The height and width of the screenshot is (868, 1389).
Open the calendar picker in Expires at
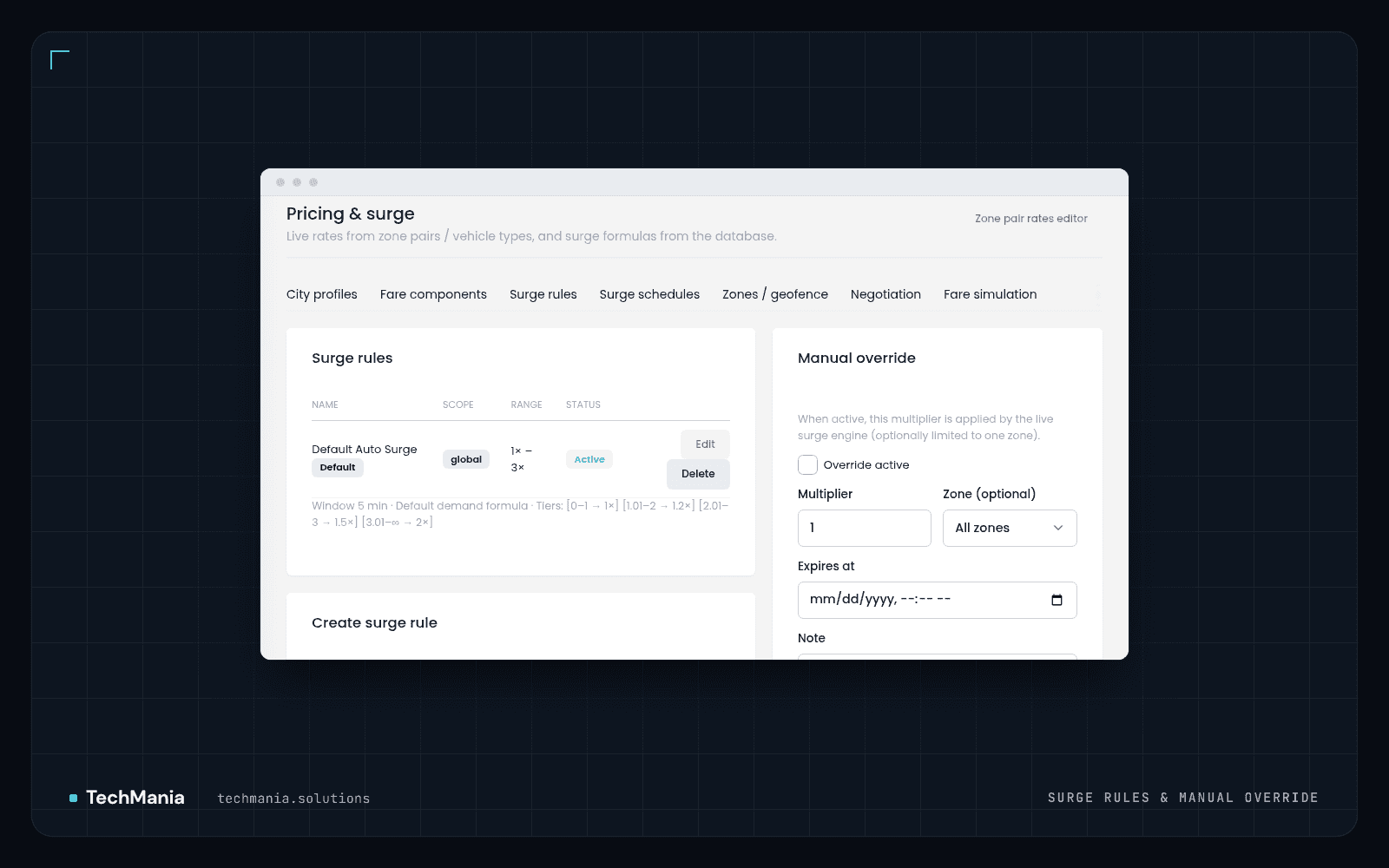(1057, 600)
